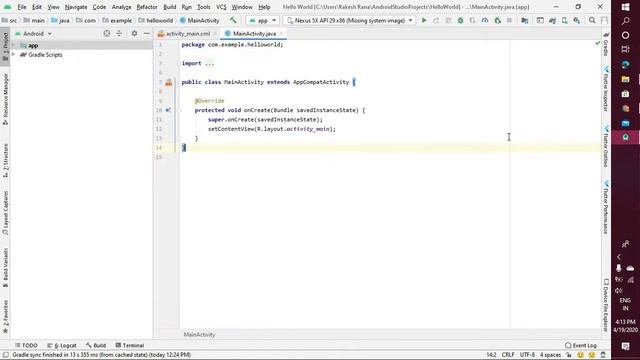Click the Attach Debugger to Android Process icon

[498, 20]
